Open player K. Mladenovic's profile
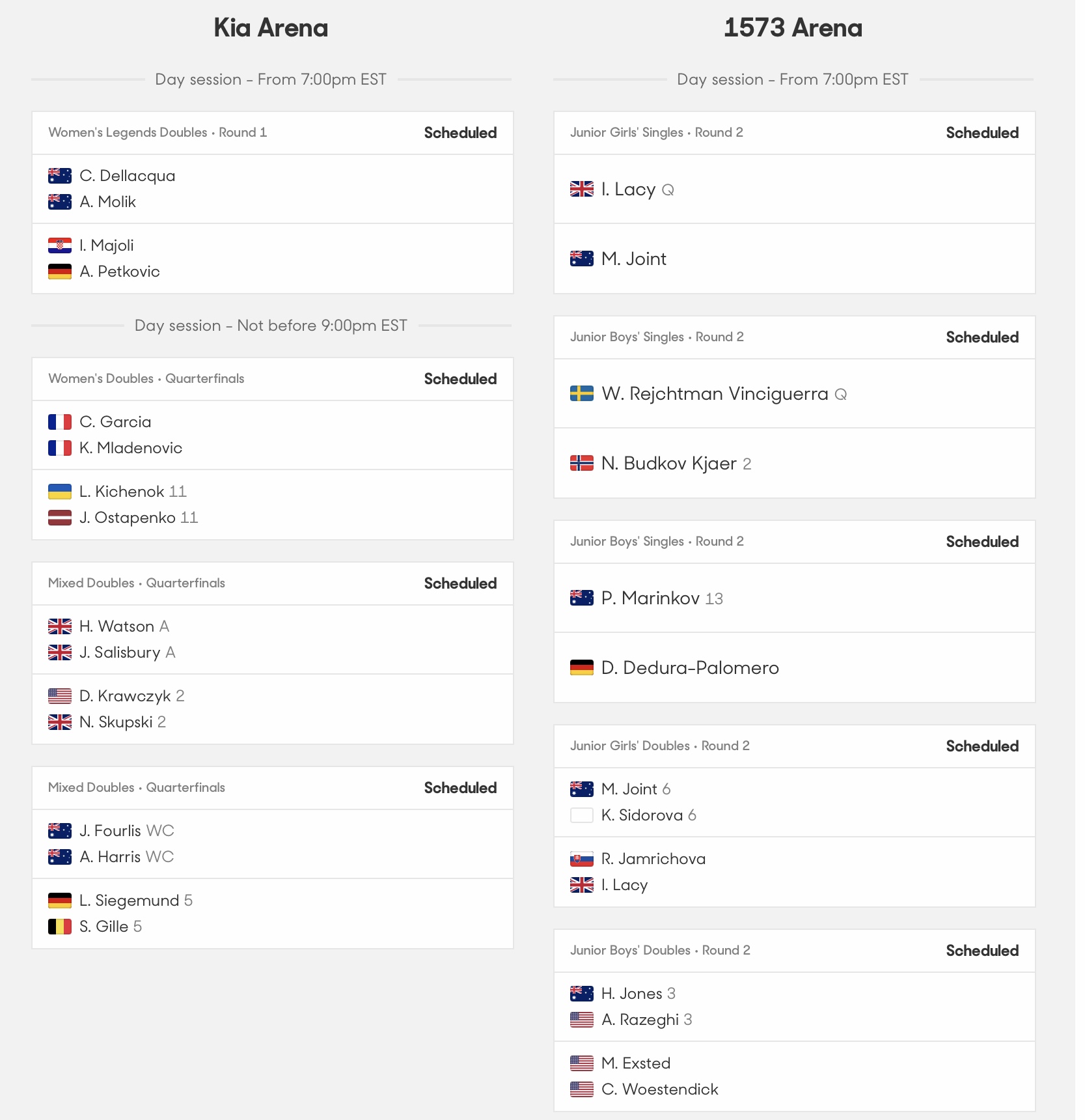The width and height of the screenshot is (1085, 1120). pyautogui.click(x=131, y=448)
